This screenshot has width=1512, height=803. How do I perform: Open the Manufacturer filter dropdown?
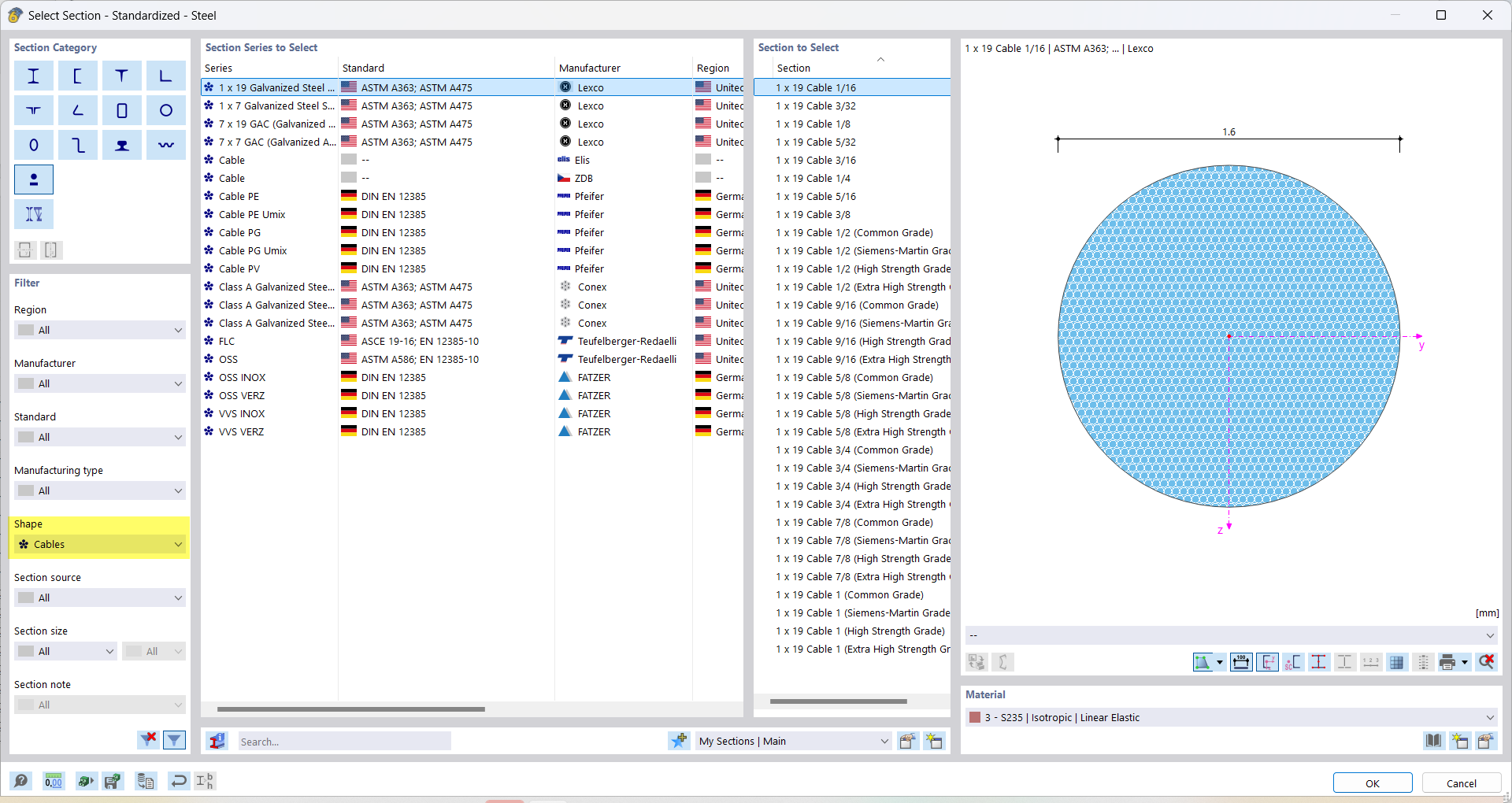pos(100,383)
